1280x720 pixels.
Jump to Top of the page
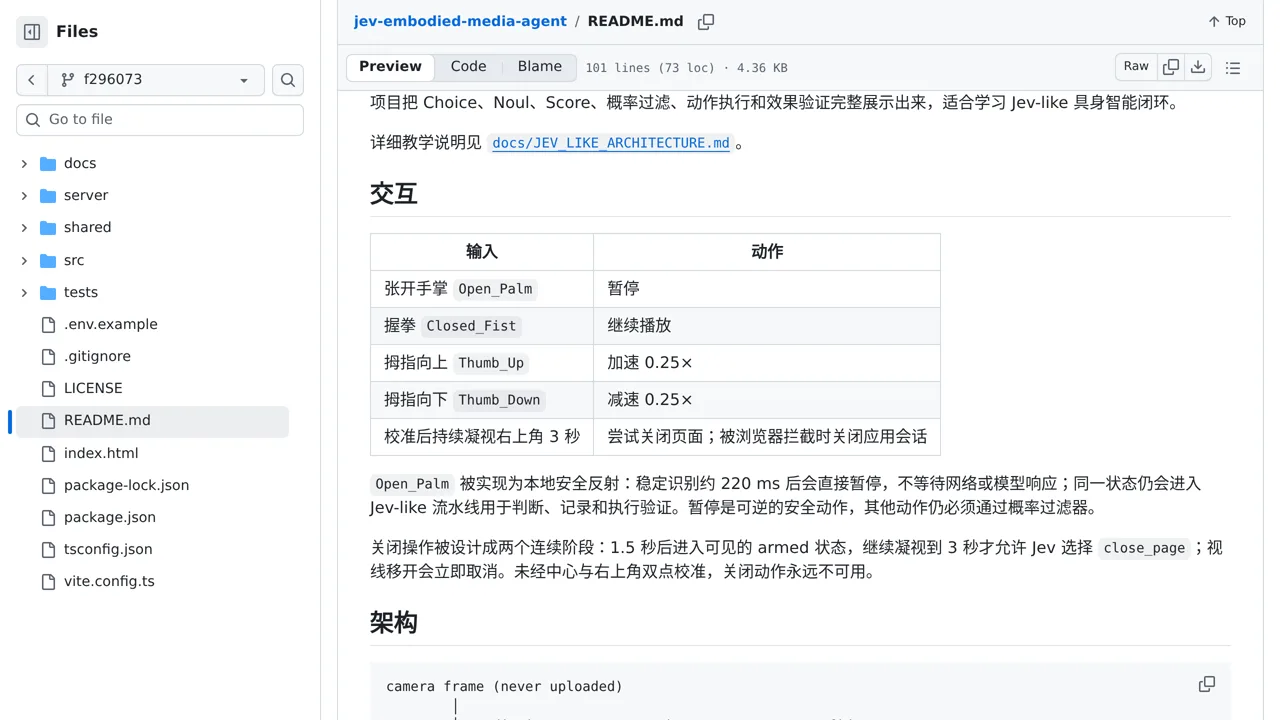click(1227, 21)
